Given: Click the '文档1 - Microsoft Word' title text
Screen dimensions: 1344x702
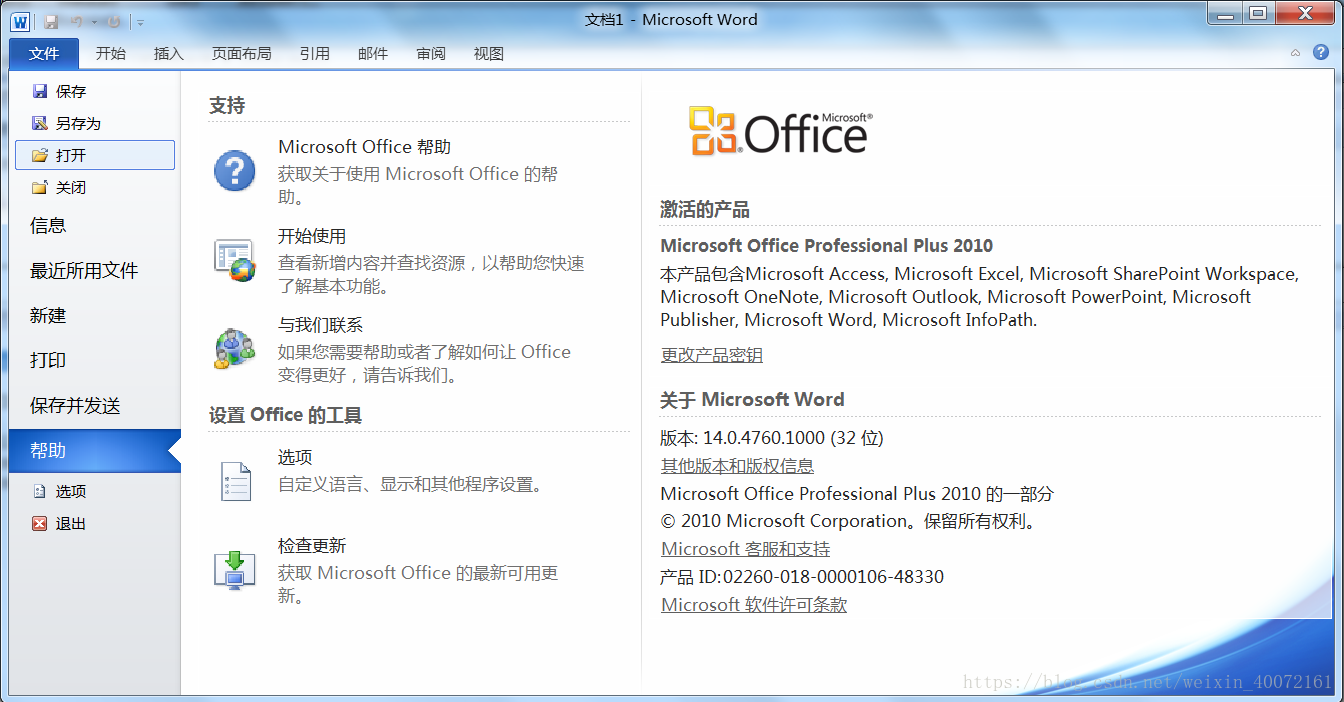Looking at the screenshot, I should pyautogui.click(x=672, y=19).
